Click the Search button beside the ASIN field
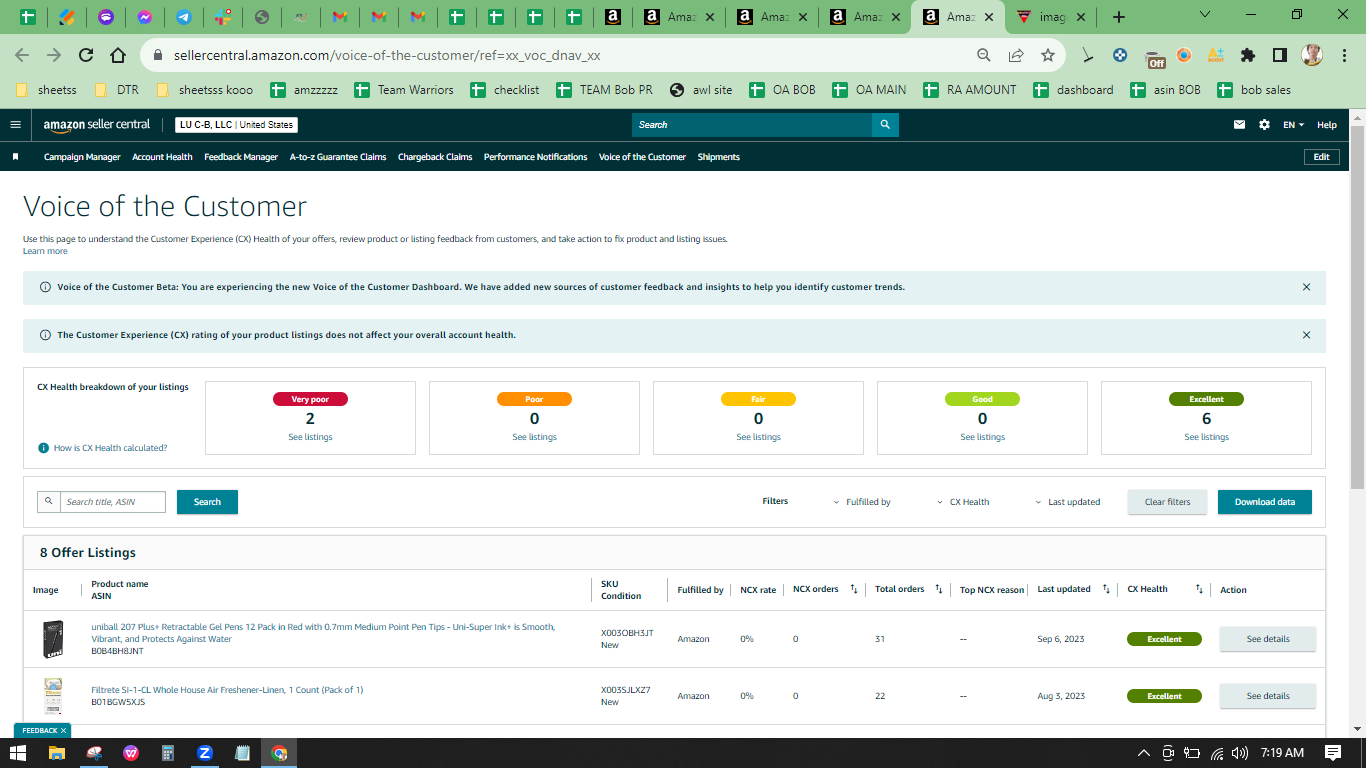This screenshot has width=1366, height=768. (207, 502)
